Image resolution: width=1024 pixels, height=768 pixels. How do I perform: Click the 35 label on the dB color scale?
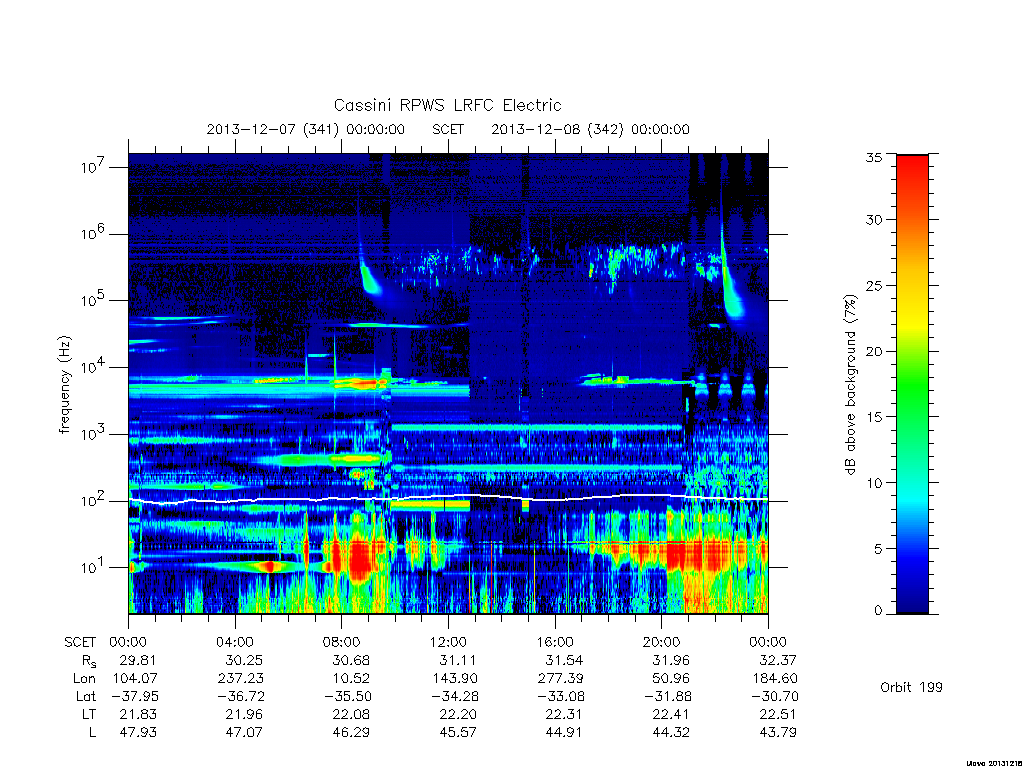(x=874, y=157)
